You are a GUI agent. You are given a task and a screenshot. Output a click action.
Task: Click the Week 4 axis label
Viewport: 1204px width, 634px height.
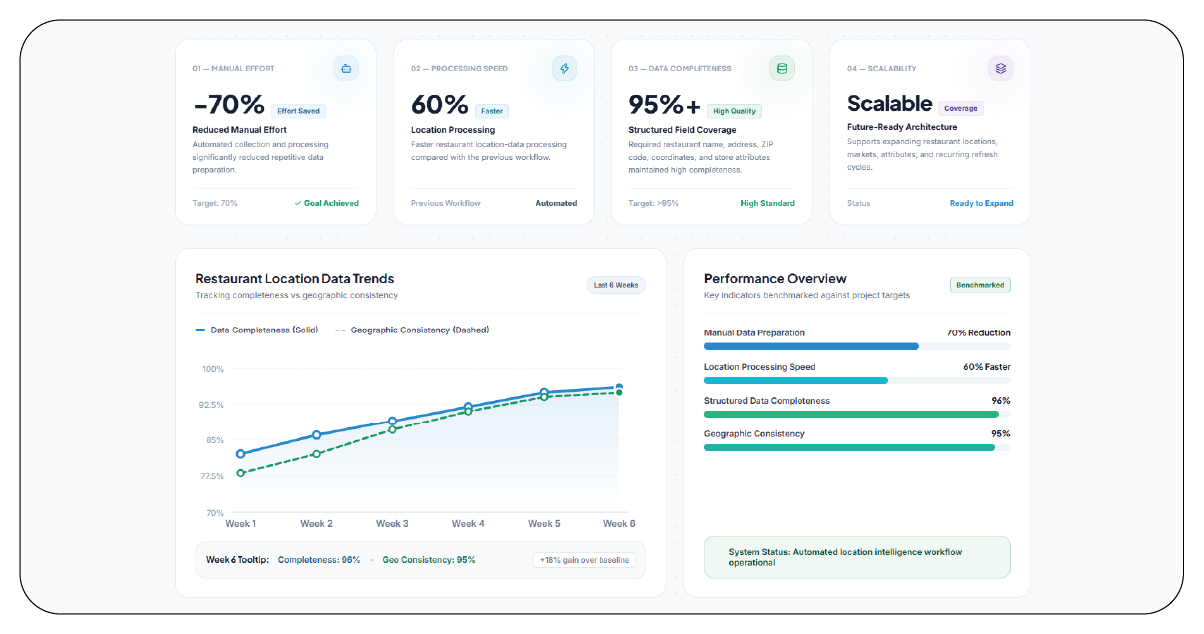[x=468, y=524]
